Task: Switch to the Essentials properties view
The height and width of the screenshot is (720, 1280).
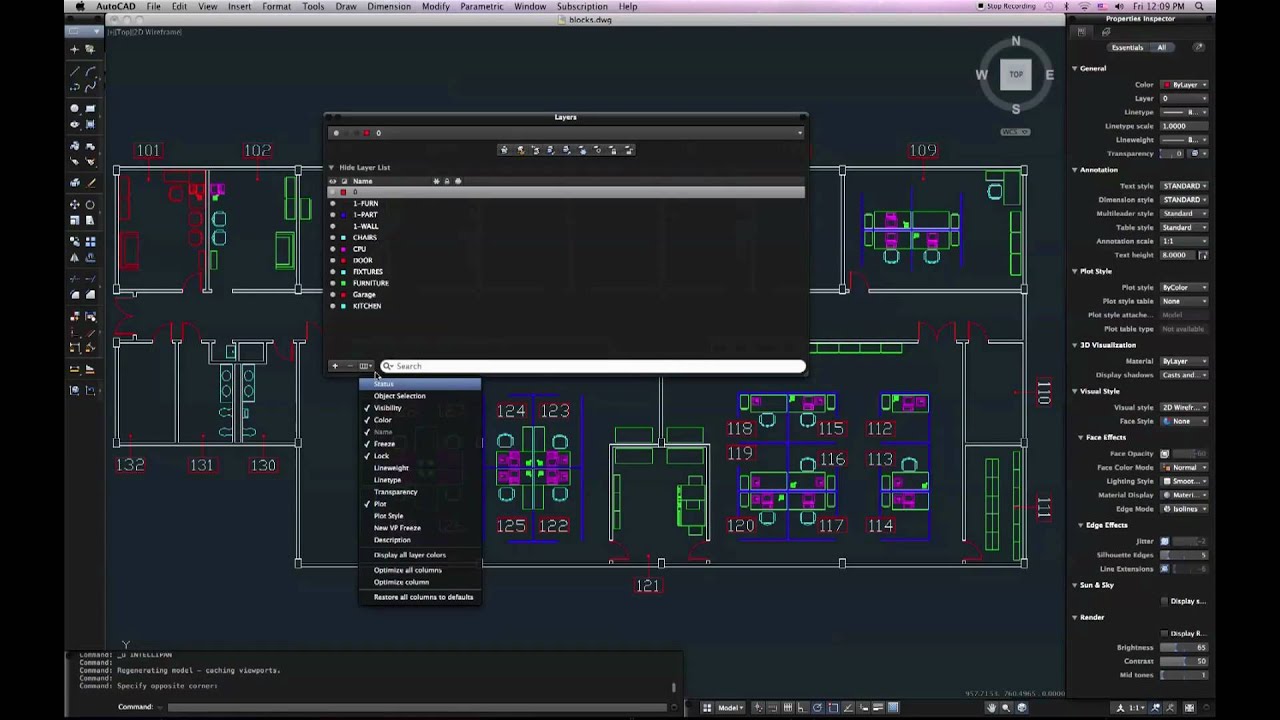Action: pyautogui.click(x=1127, y=48)
